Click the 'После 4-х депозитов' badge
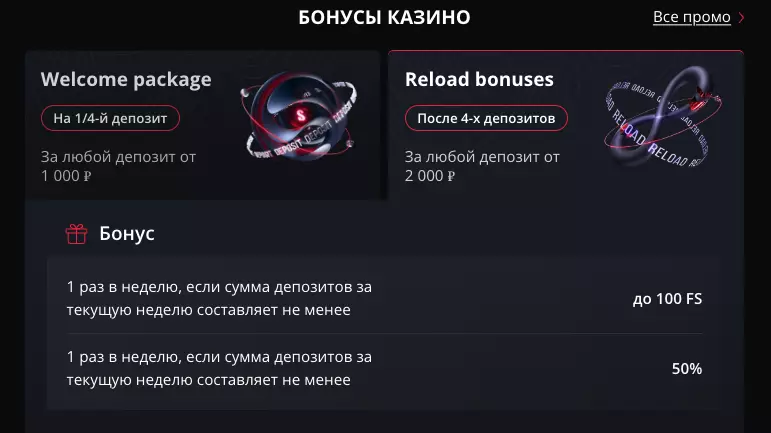771x433 pixels. pos(486,118)
